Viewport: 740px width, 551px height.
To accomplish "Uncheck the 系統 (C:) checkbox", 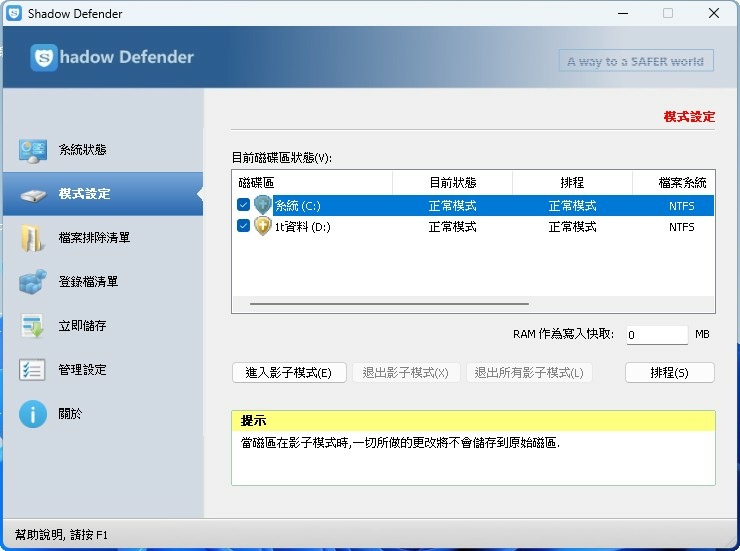I will pyautogui.click(x=243, y=205).
